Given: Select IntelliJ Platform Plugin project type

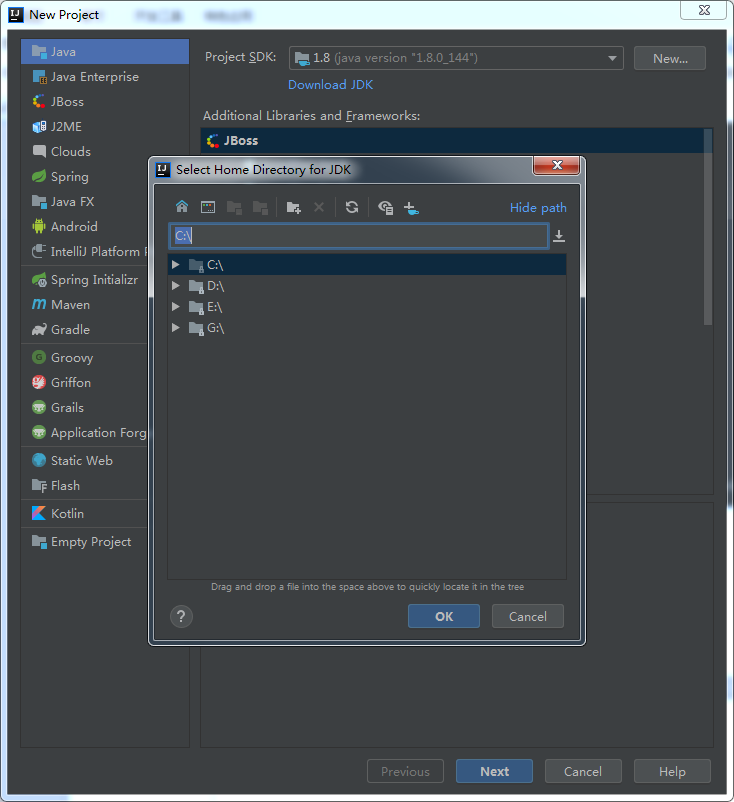Looking at the screenshot, I should 84,252.
